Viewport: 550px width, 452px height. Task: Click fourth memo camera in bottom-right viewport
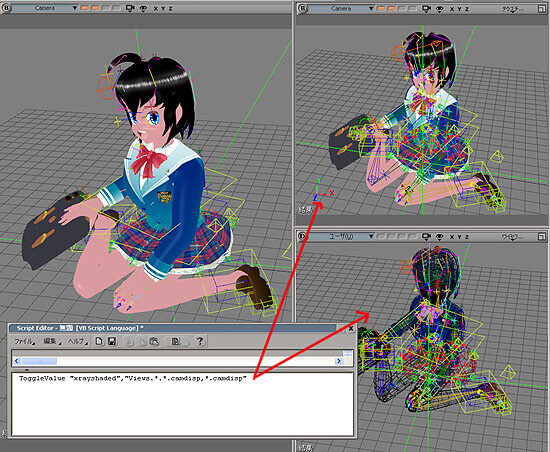pyautogui.click(x=412, y=237)
